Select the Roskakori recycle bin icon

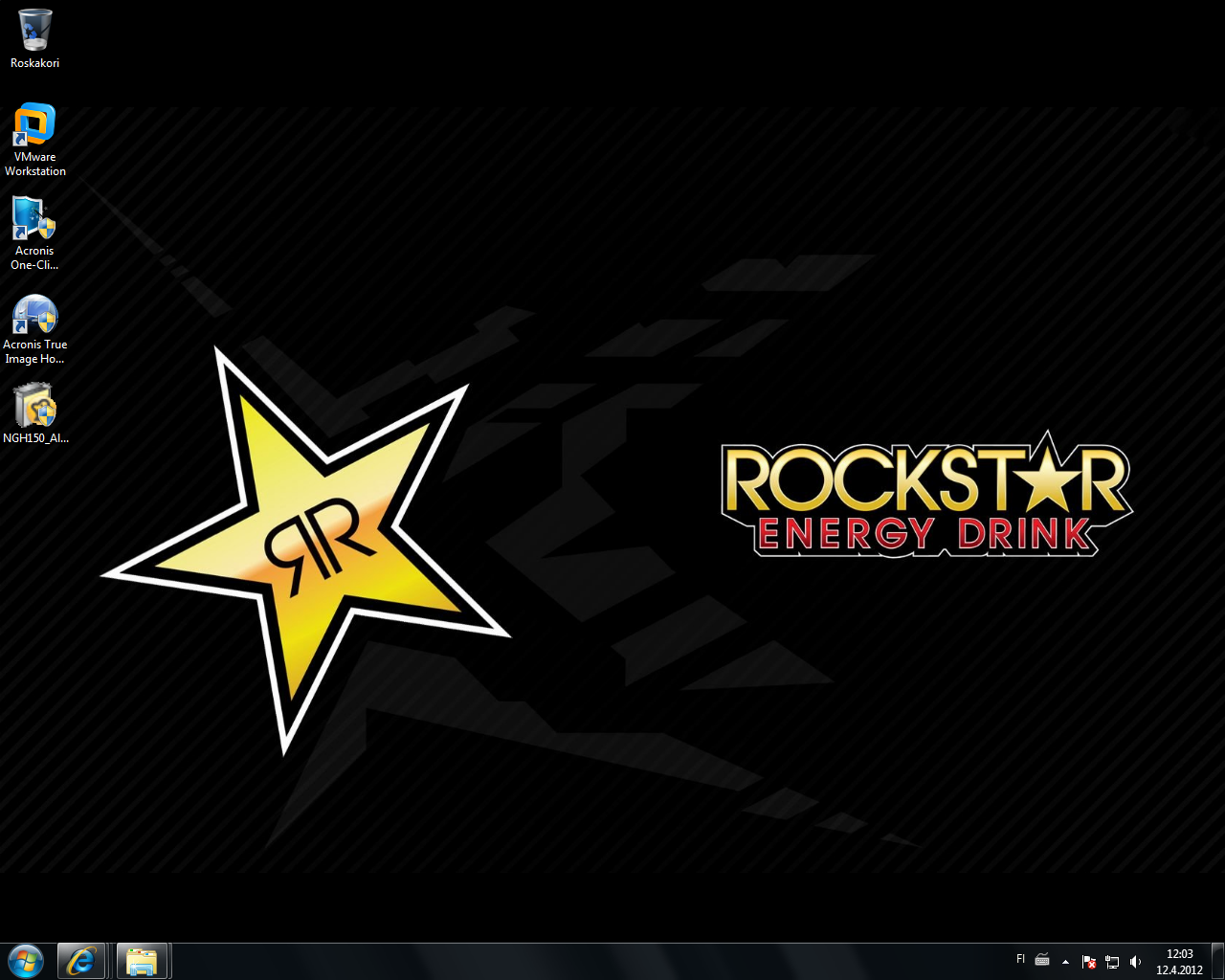click(x=34, y=39)
